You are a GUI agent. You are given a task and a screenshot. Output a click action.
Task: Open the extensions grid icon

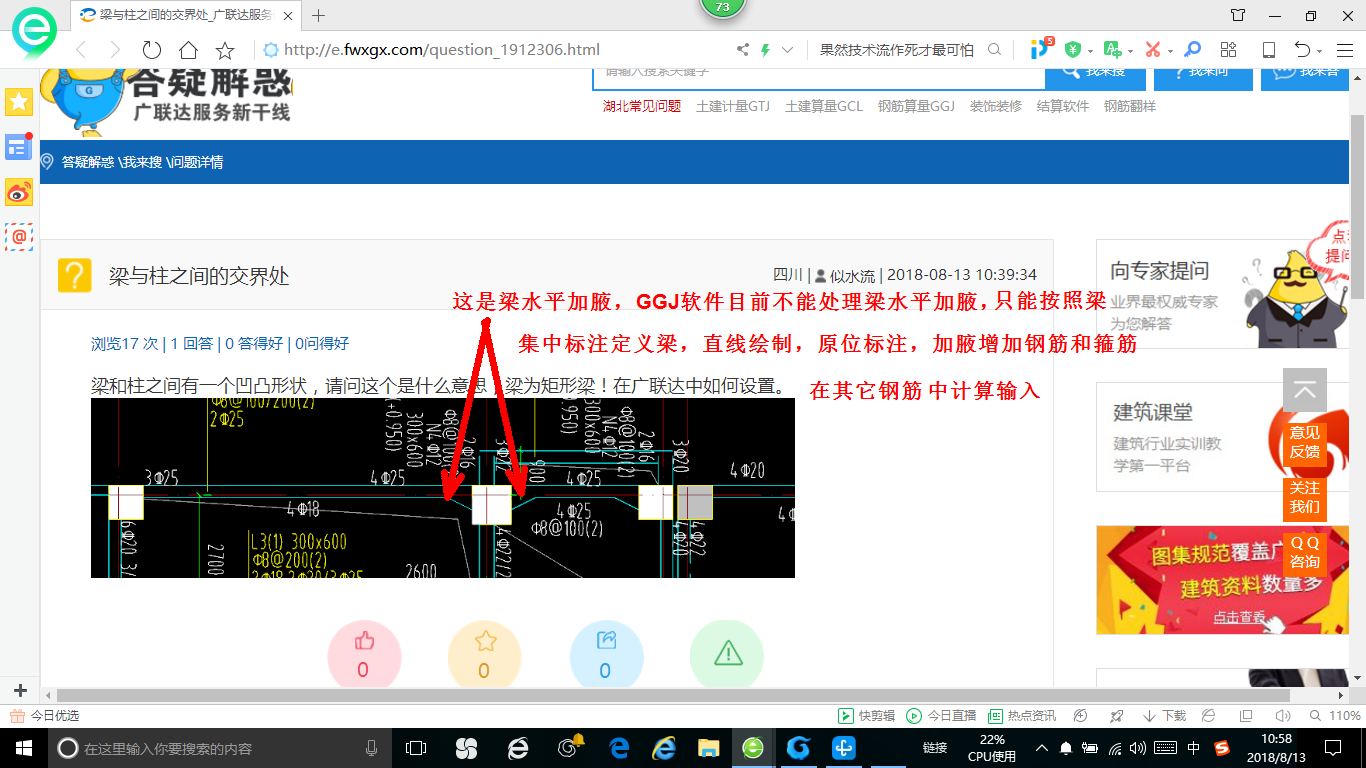click(1229, 50)
